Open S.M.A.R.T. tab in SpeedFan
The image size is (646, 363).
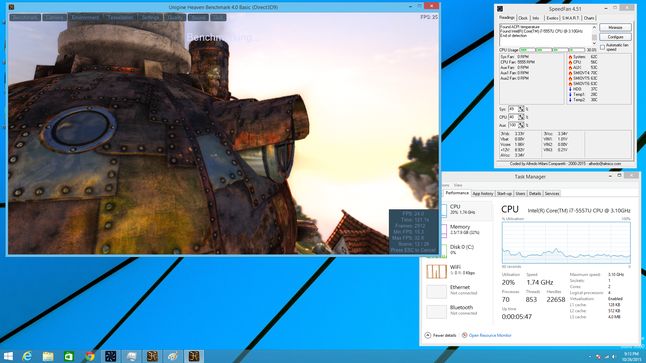pyautogui.click(x=571, y=18)
